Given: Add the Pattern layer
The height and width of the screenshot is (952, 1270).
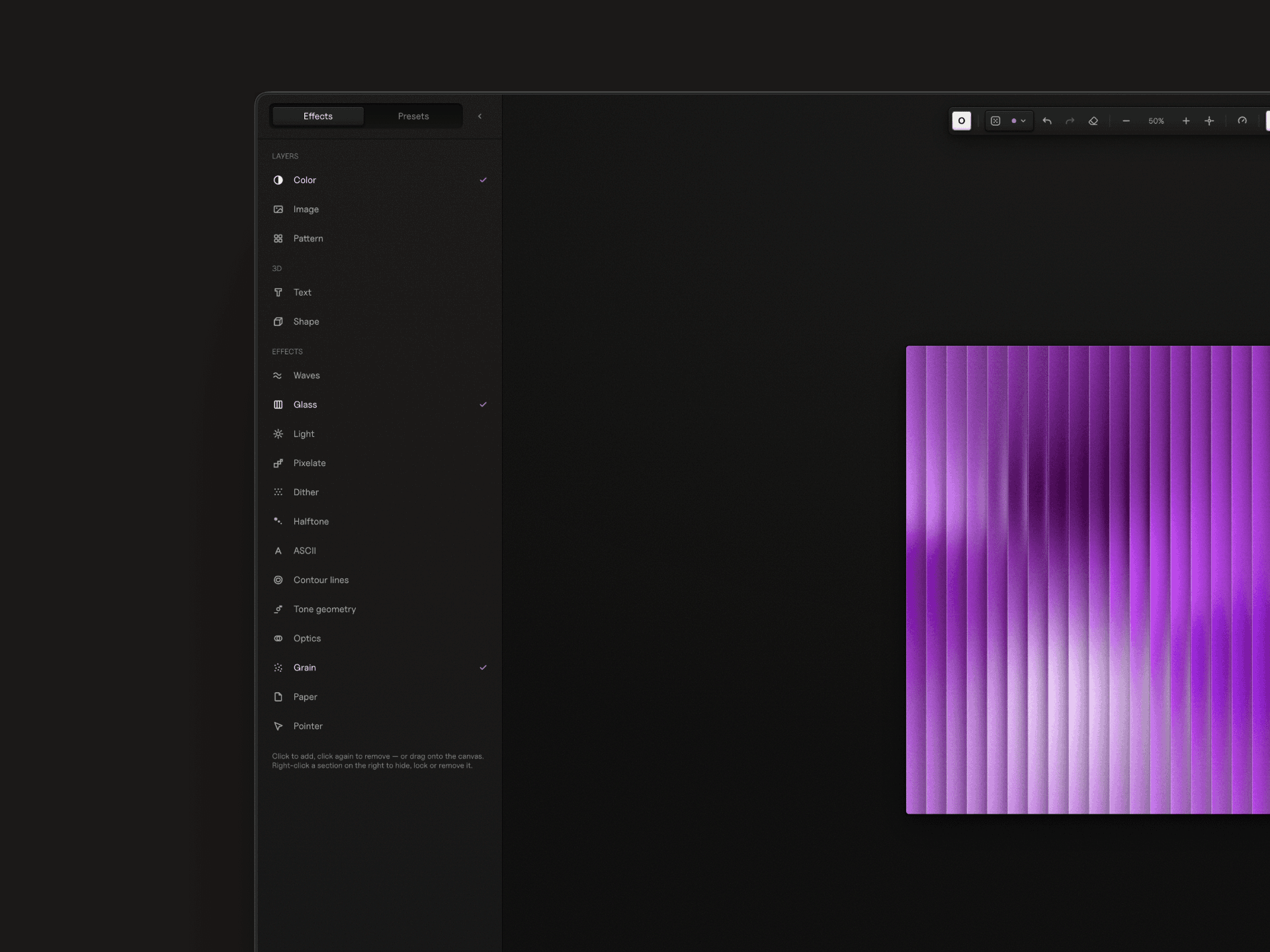Looking at the screenshot, I should click(380, 239).
